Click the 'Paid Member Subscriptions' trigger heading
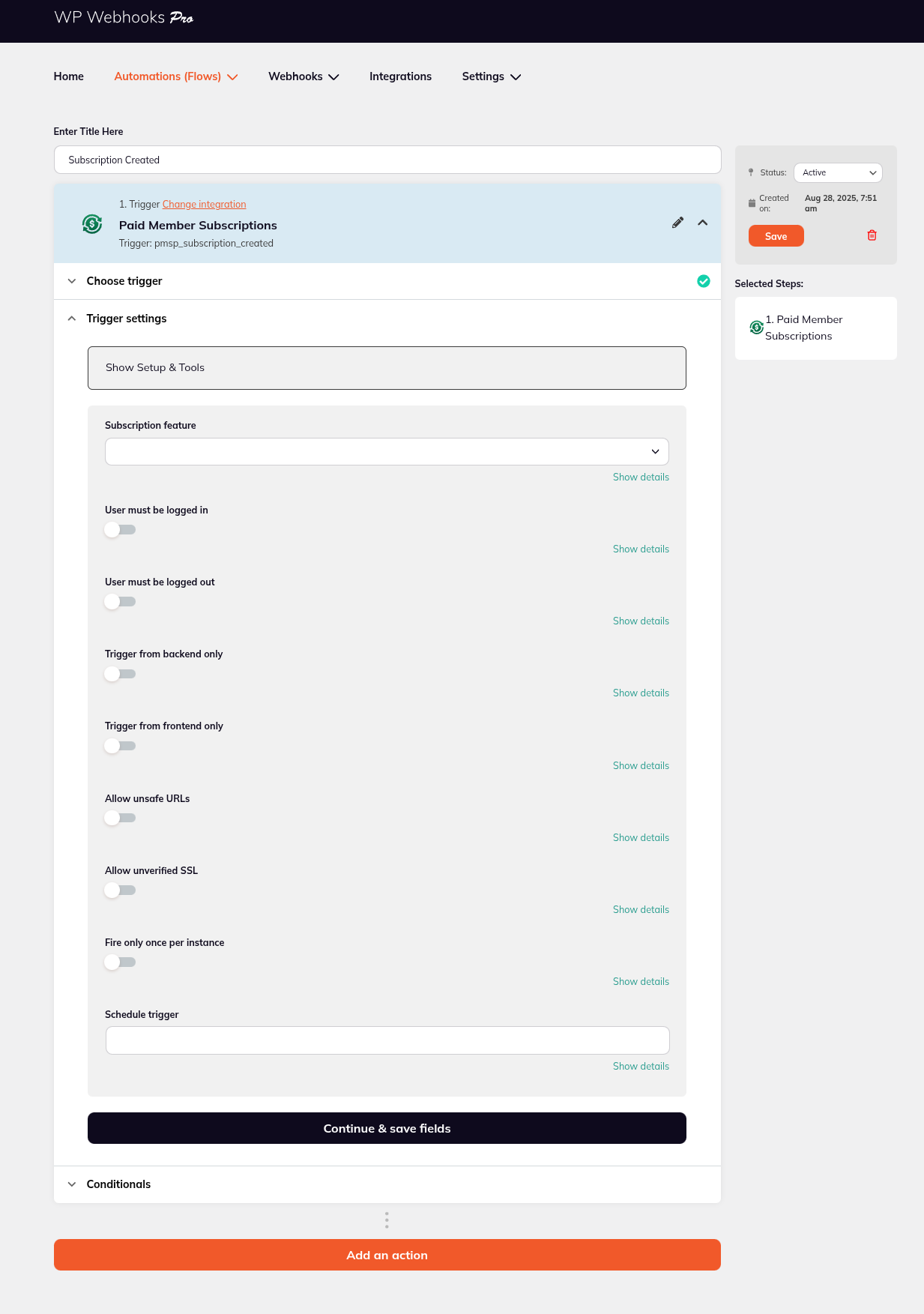Viewport: 924px width, 1314px height. 198,226
